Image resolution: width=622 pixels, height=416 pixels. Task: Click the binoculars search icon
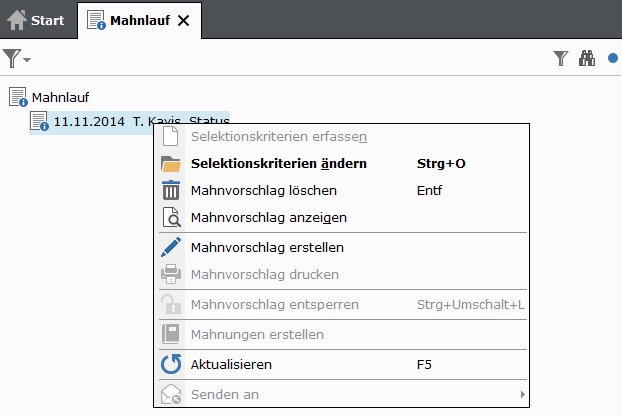pos(587,59)
